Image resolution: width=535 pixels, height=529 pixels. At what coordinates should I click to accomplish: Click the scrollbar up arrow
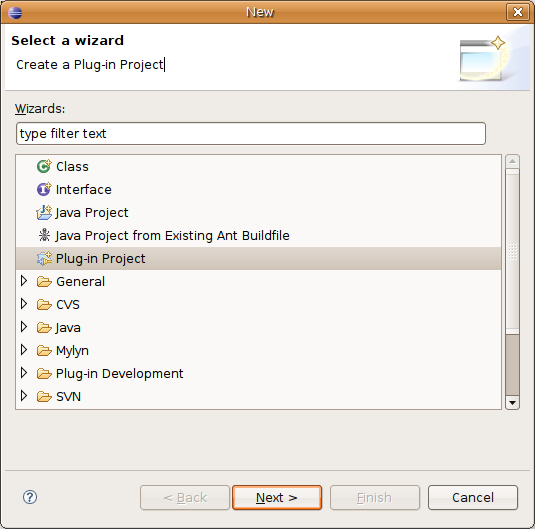coord(512,161)
